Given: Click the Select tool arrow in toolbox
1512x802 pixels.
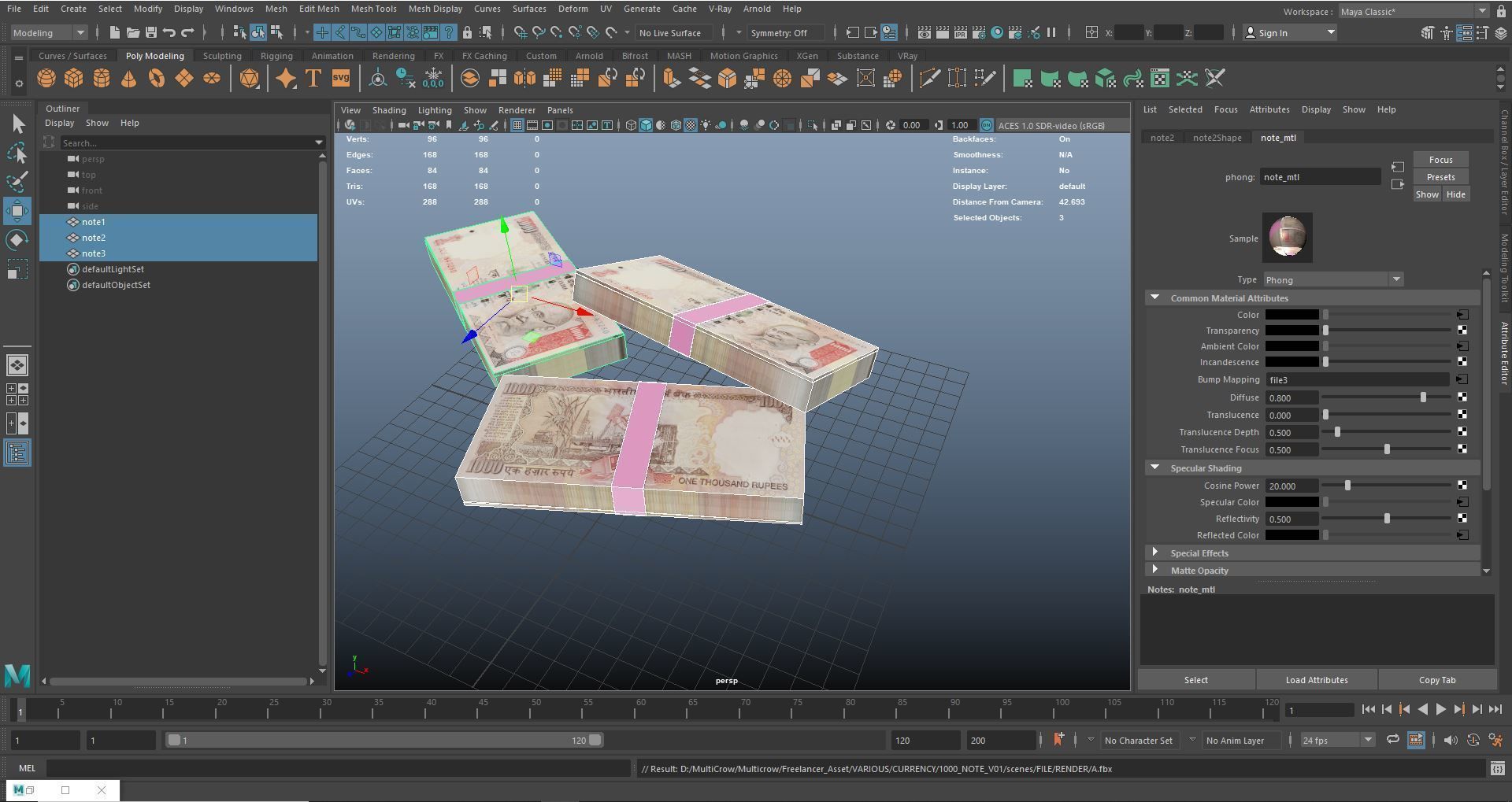Looking at the screenshot, I should click(17, 124).
